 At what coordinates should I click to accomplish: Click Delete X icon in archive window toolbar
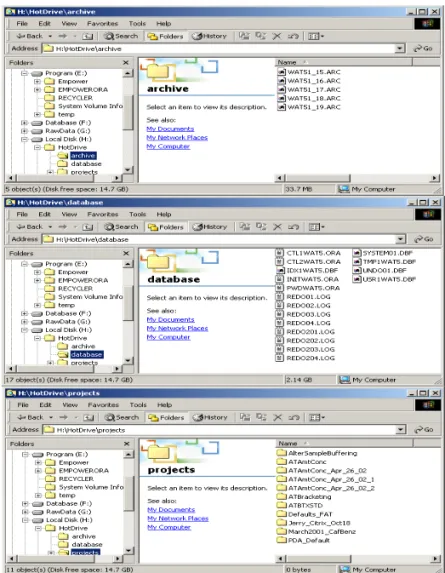(277, 36)
